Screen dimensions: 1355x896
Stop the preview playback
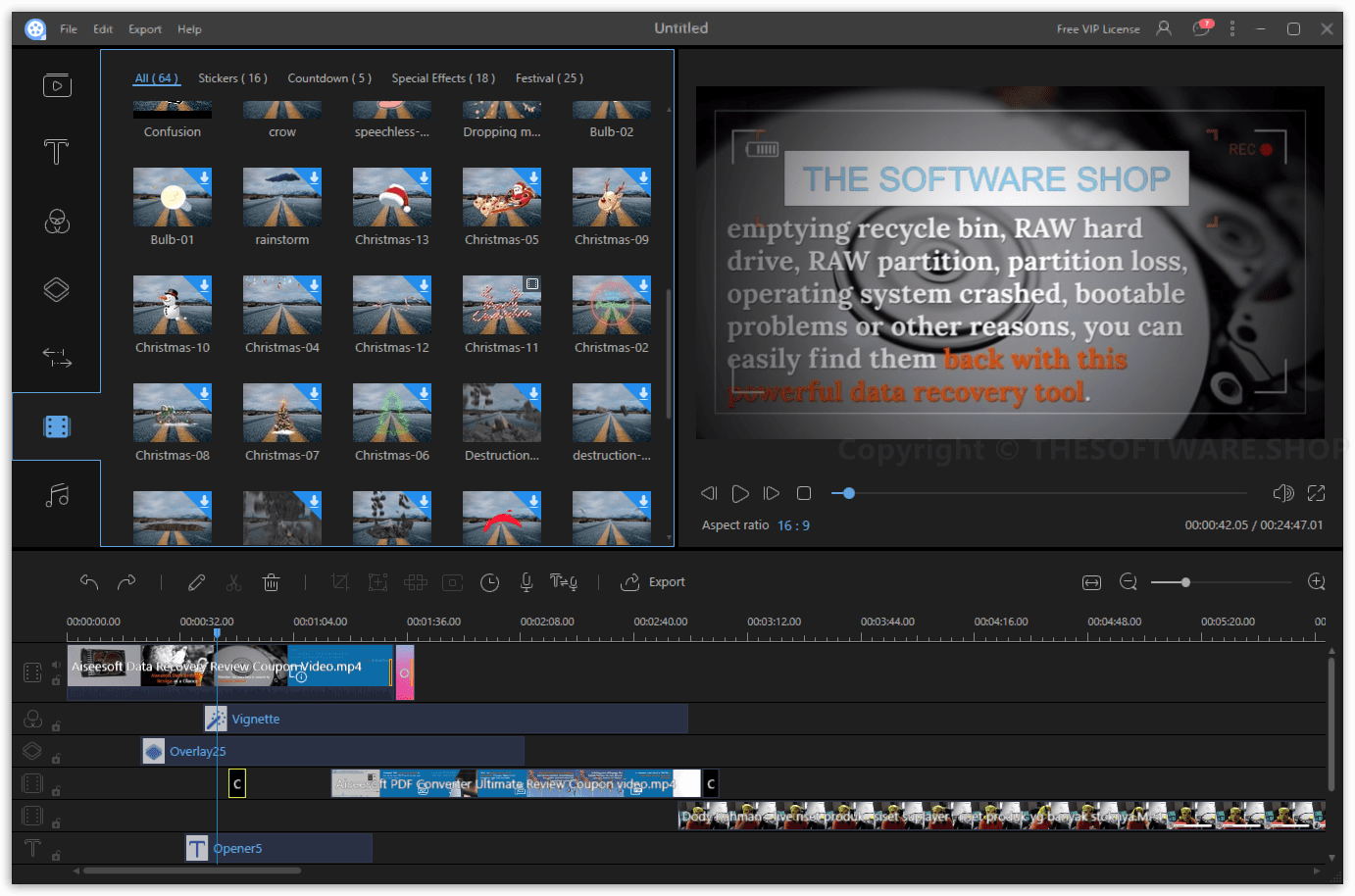804,493
